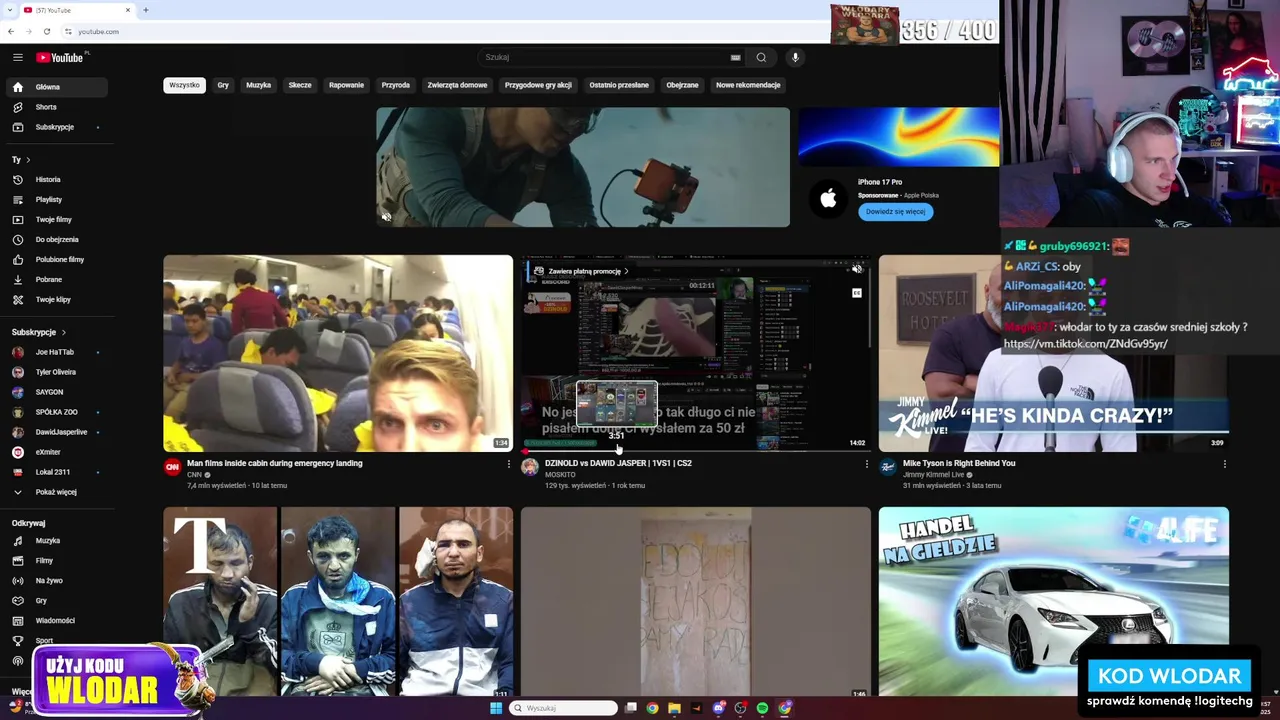Open Główna home page
The width and height of the screenshot is (1280, 720).
coord(56,87)
